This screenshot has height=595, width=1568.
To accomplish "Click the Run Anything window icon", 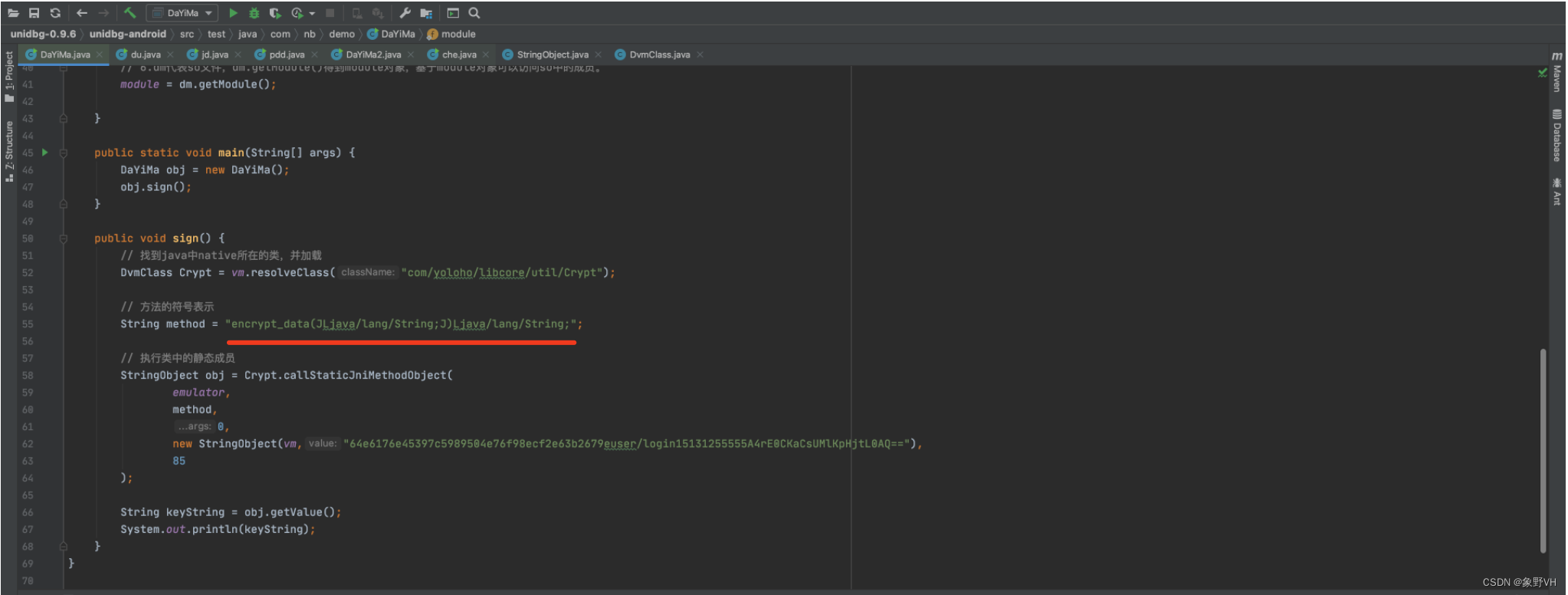I will [453, 13].
